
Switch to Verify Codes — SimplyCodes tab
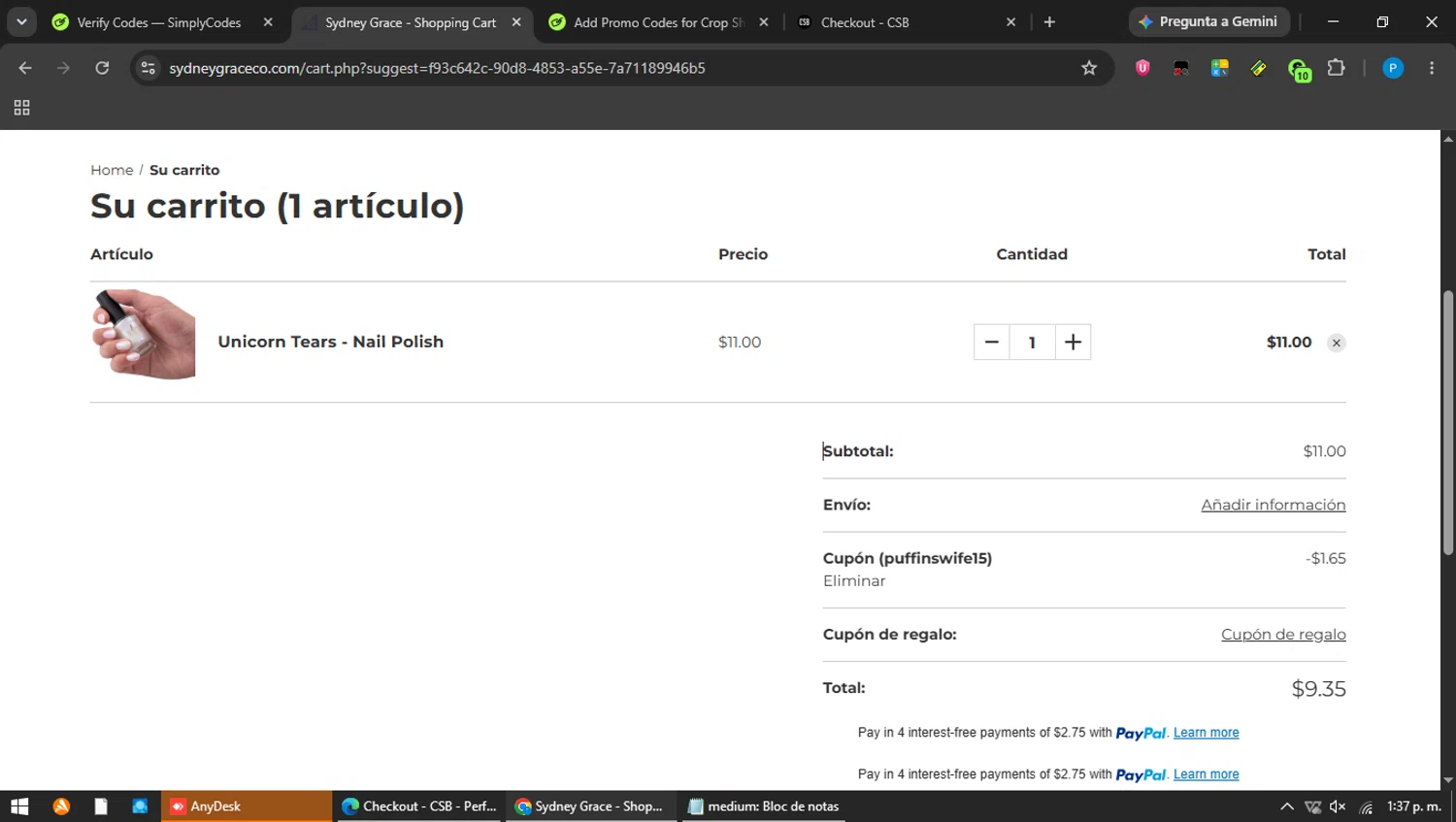pos(160,22)
